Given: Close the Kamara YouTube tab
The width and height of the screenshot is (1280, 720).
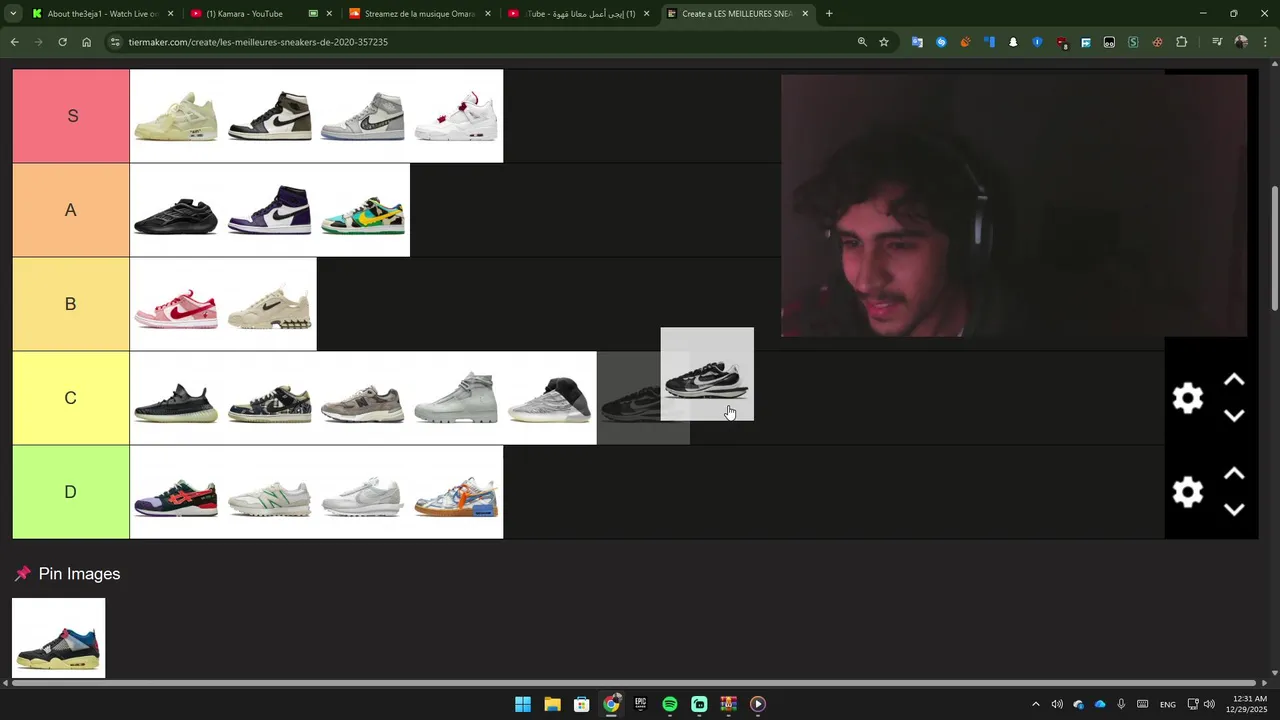Looking at the screenshot, I should pos(329,14).
